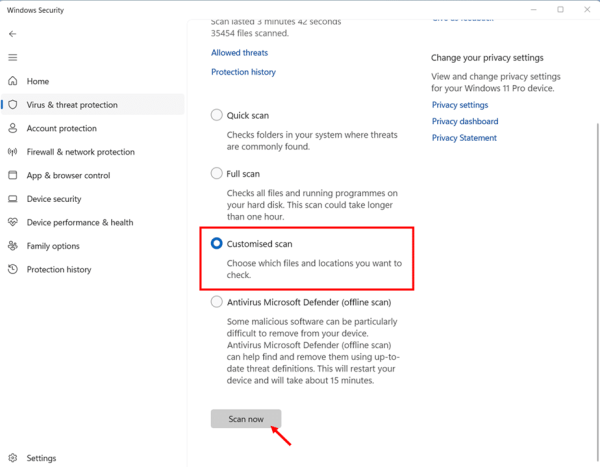Click the Scan now button

click(246, 419)
